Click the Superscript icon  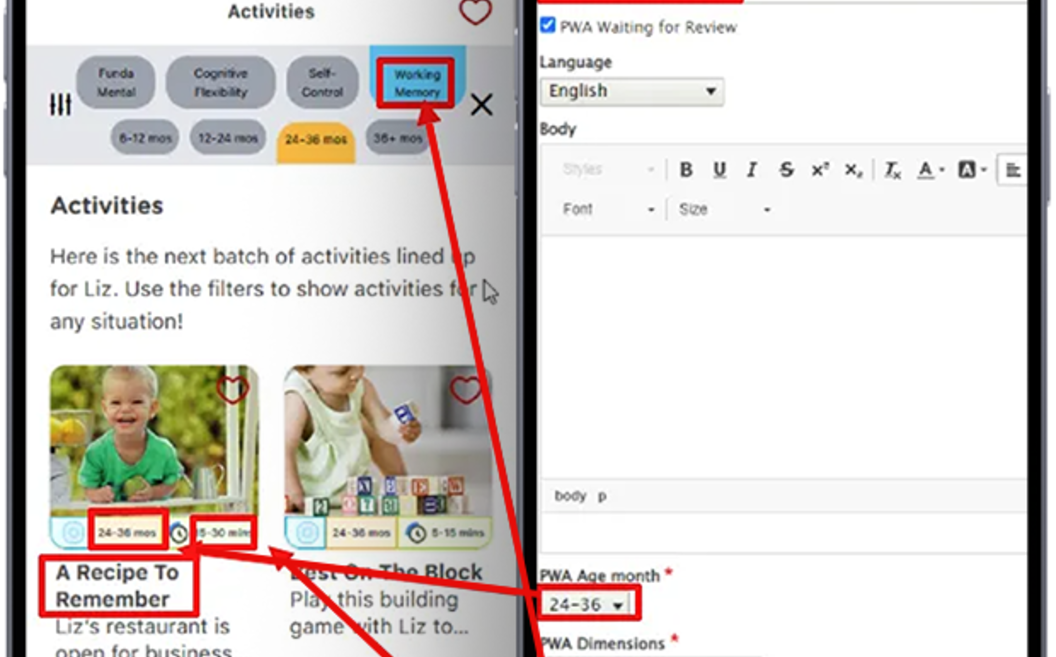pyautogui.click(x=820, y=170)
